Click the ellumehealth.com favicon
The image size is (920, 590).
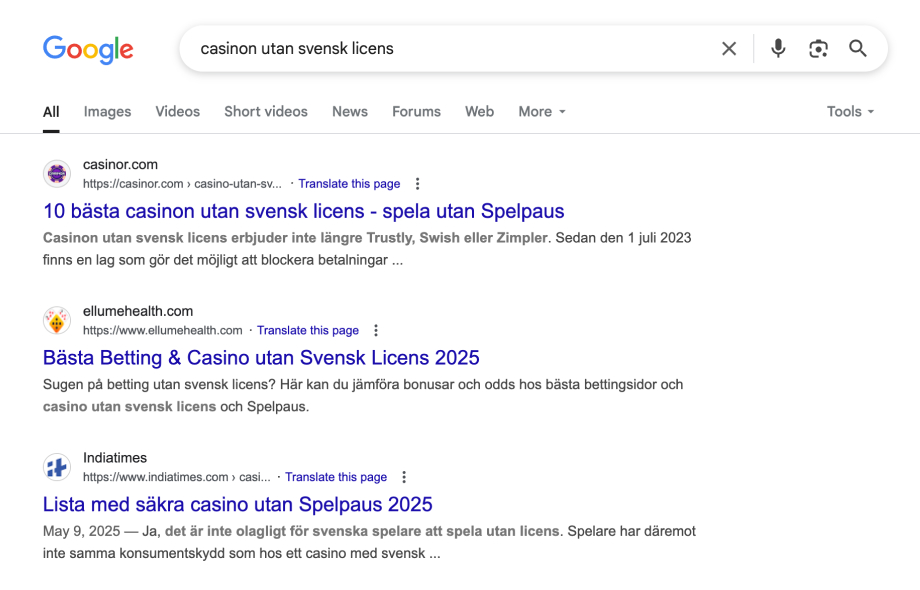coord(57,319)
